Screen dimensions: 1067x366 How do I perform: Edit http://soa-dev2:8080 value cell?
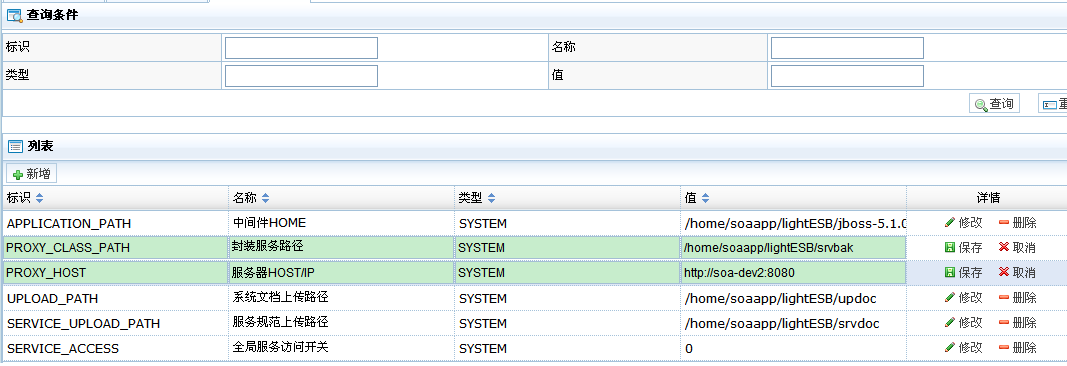coord(793,273)
